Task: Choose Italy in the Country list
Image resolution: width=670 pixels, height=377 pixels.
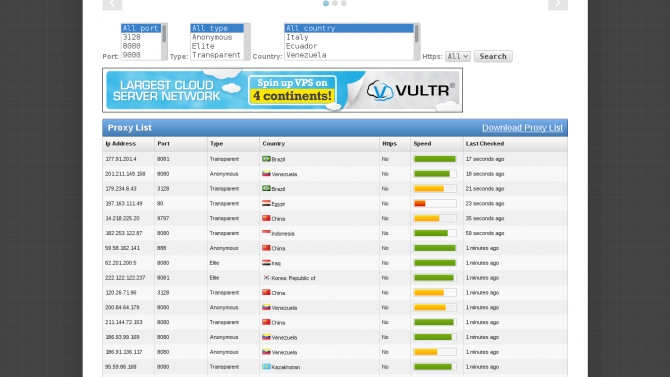Action: click(349, 37)
